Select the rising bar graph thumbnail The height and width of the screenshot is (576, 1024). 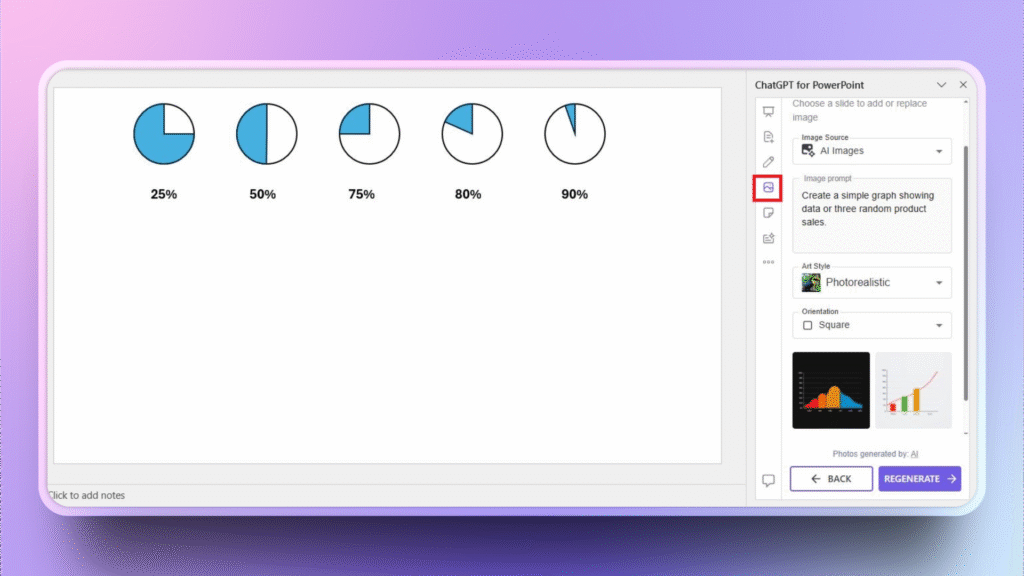(913, 390)
